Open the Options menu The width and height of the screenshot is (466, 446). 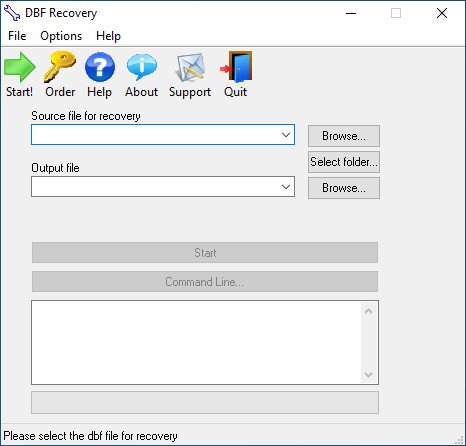click(61, 36)
